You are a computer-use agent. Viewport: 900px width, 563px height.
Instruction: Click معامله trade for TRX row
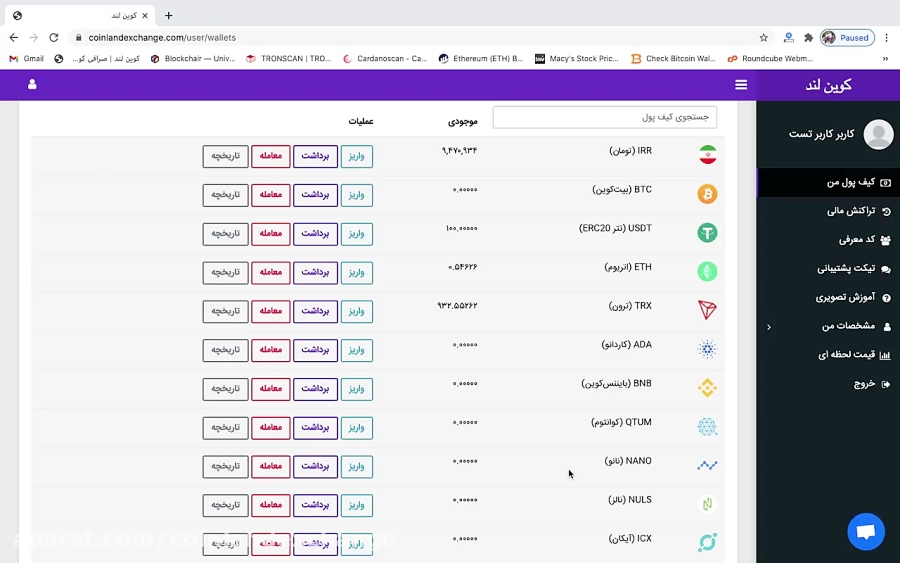click(x=270, y=311)
